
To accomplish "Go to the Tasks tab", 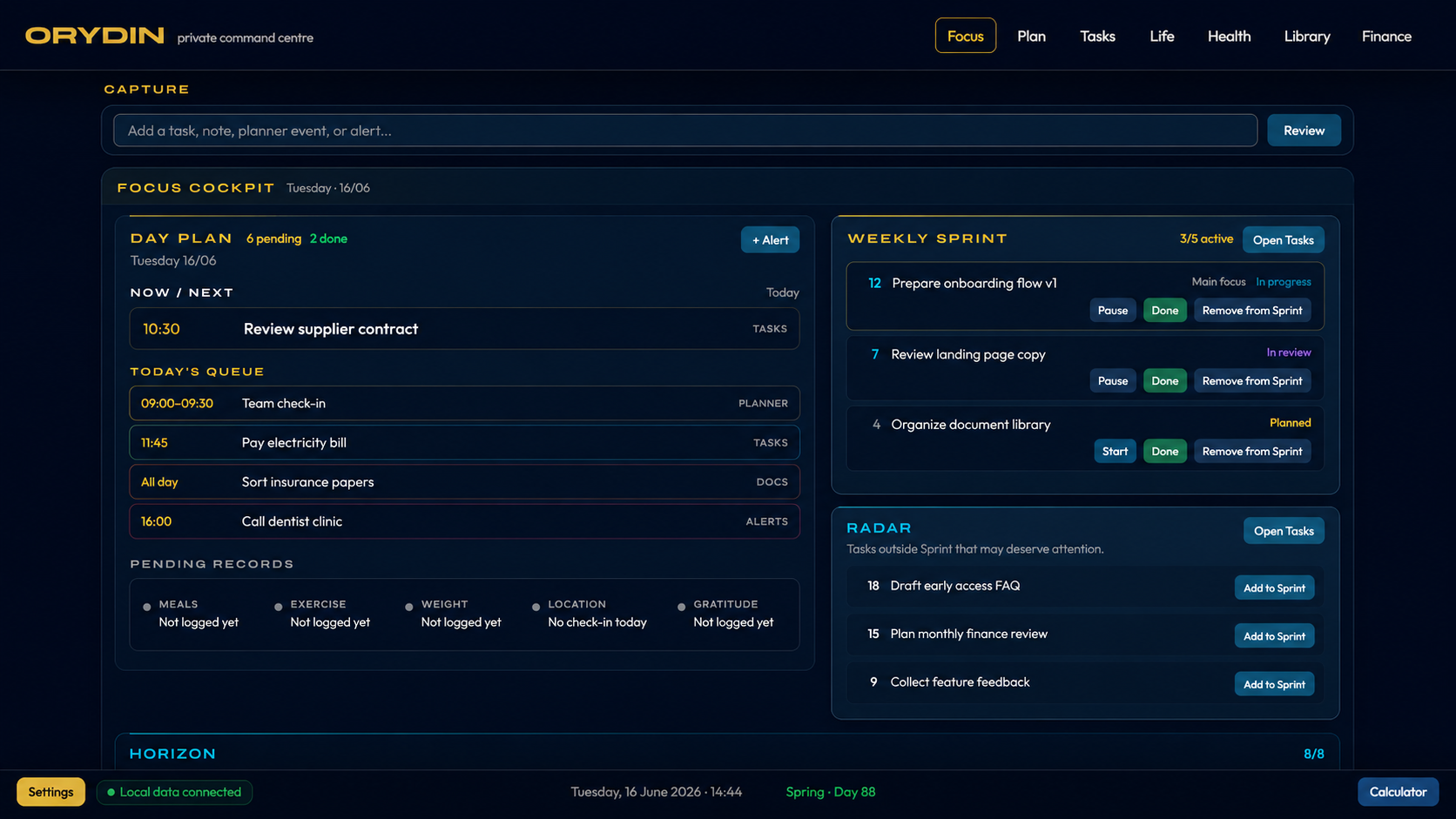I will click(x=1097, y=36).
